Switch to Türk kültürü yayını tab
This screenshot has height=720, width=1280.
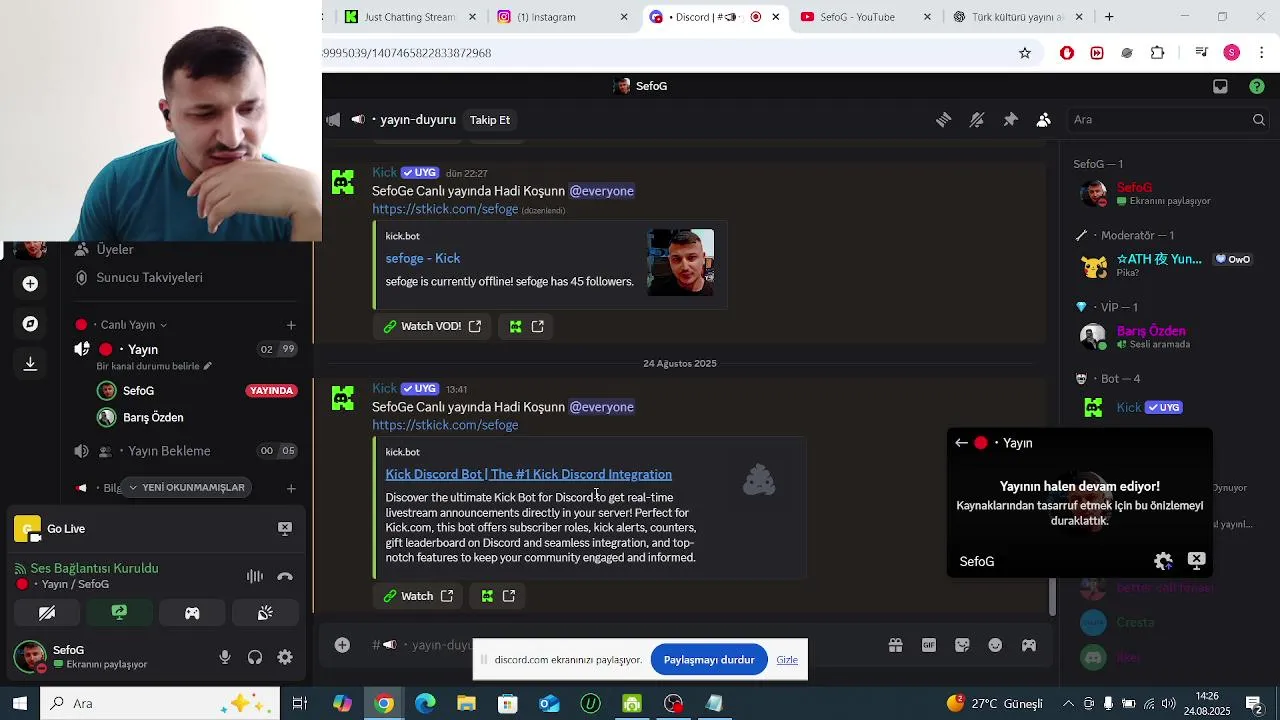(x=1016, y=17)
